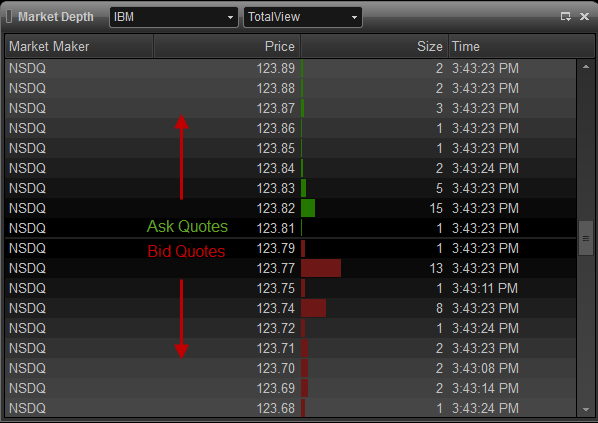Select the 123.77 bid row with size 13

point(291,268)
